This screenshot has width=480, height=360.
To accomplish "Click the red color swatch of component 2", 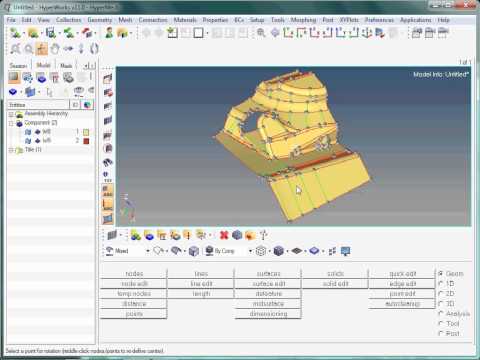I will click(86, 141).
